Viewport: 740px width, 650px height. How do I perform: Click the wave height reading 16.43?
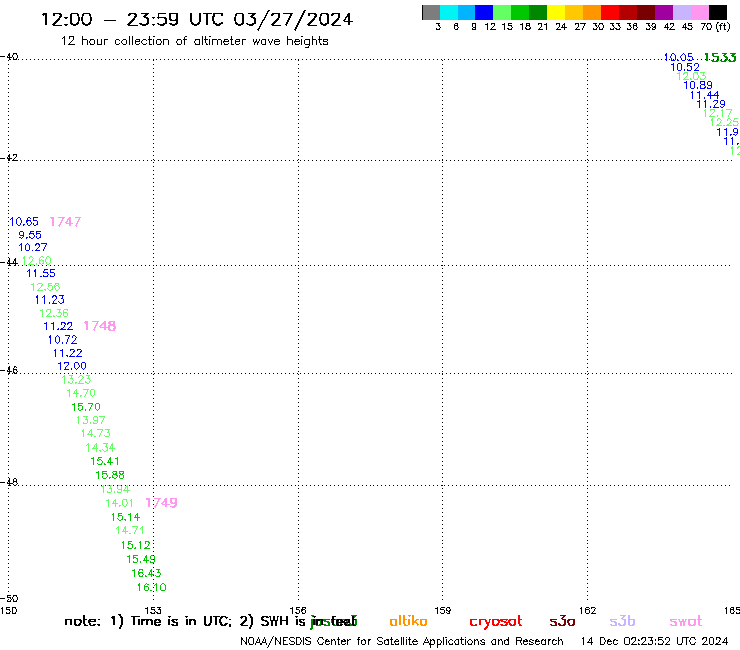(146, 574)
